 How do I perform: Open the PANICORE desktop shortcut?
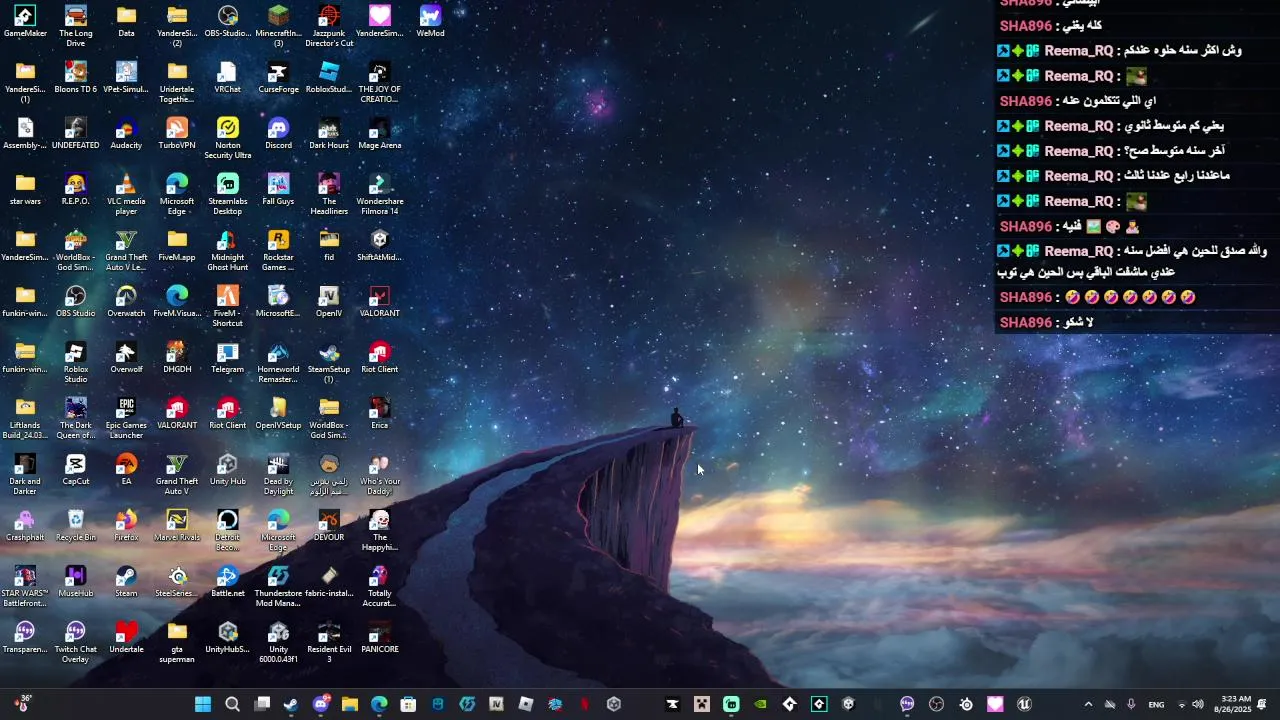click(x=379, y=638)
